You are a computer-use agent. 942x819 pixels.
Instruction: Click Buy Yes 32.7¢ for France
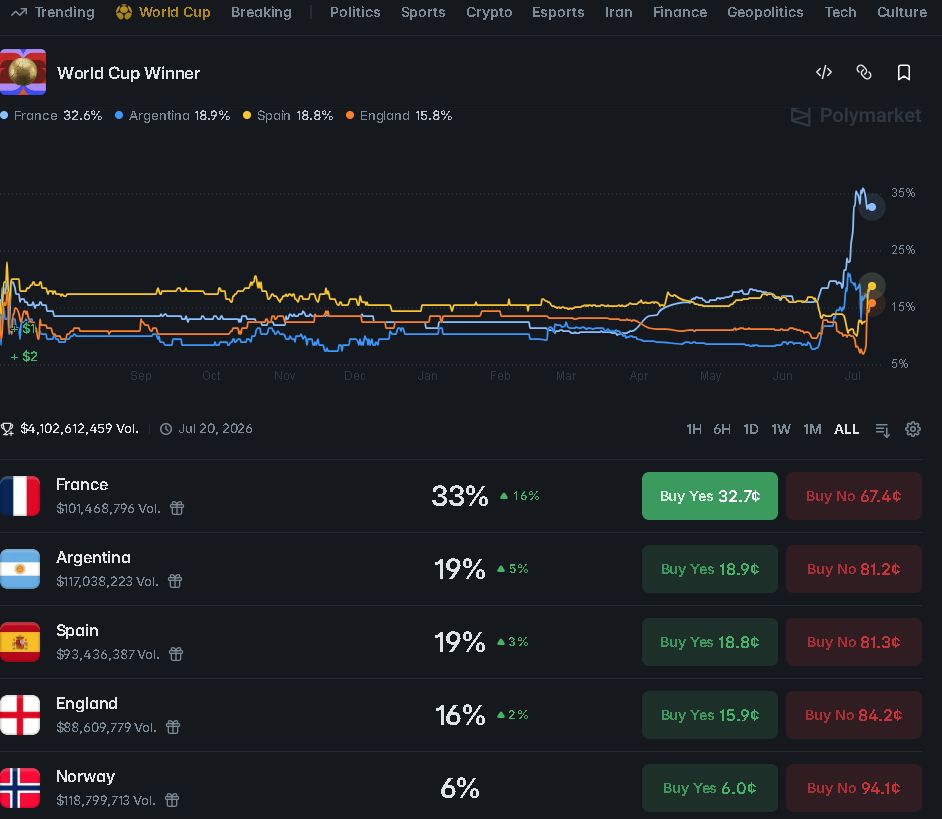710,496
